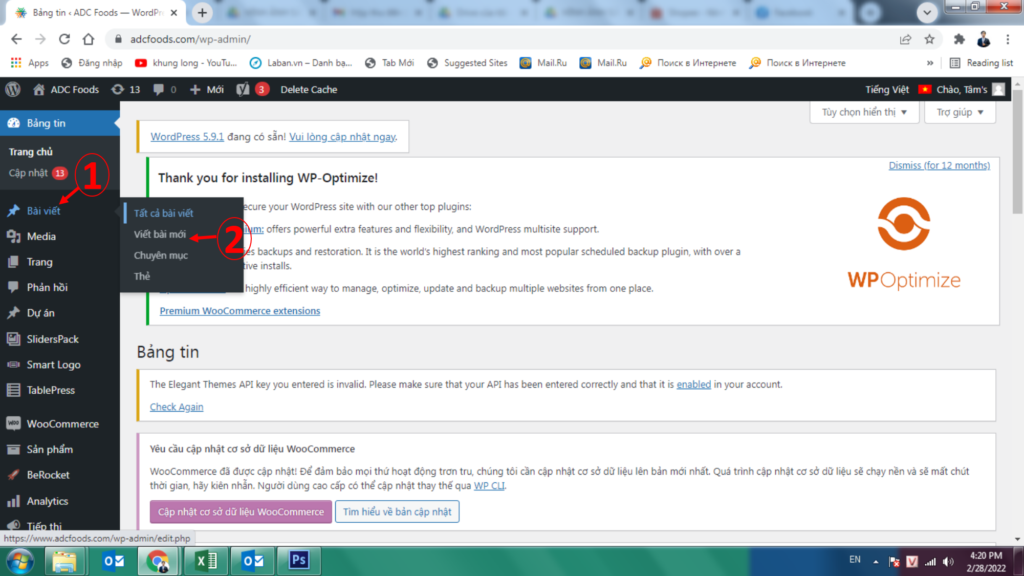The width and height of the screenshot is (1024, 576).
Task: Click the WordPress logo in admin bar
Action: 13,89
